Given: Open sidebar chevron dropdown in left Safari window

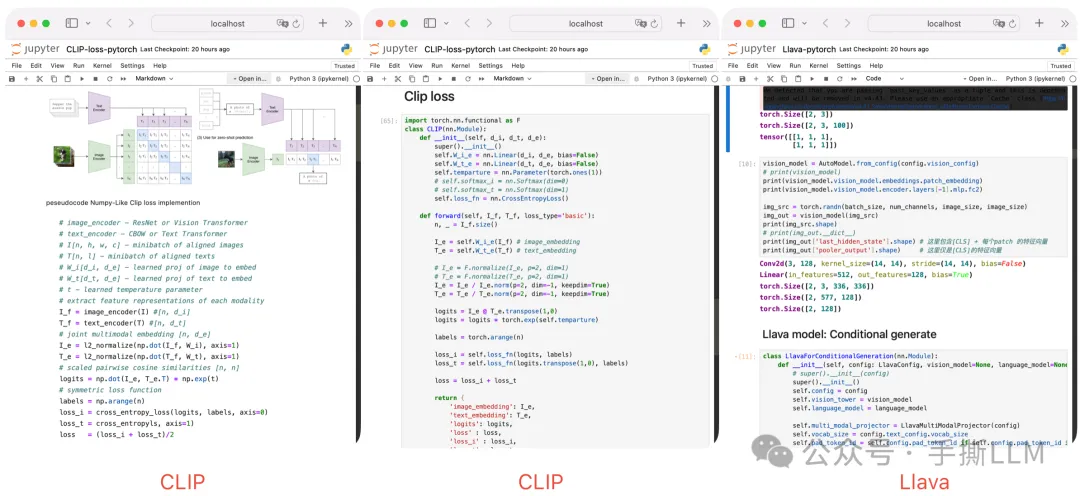Looking at the screenshot, I should [87, 23].
